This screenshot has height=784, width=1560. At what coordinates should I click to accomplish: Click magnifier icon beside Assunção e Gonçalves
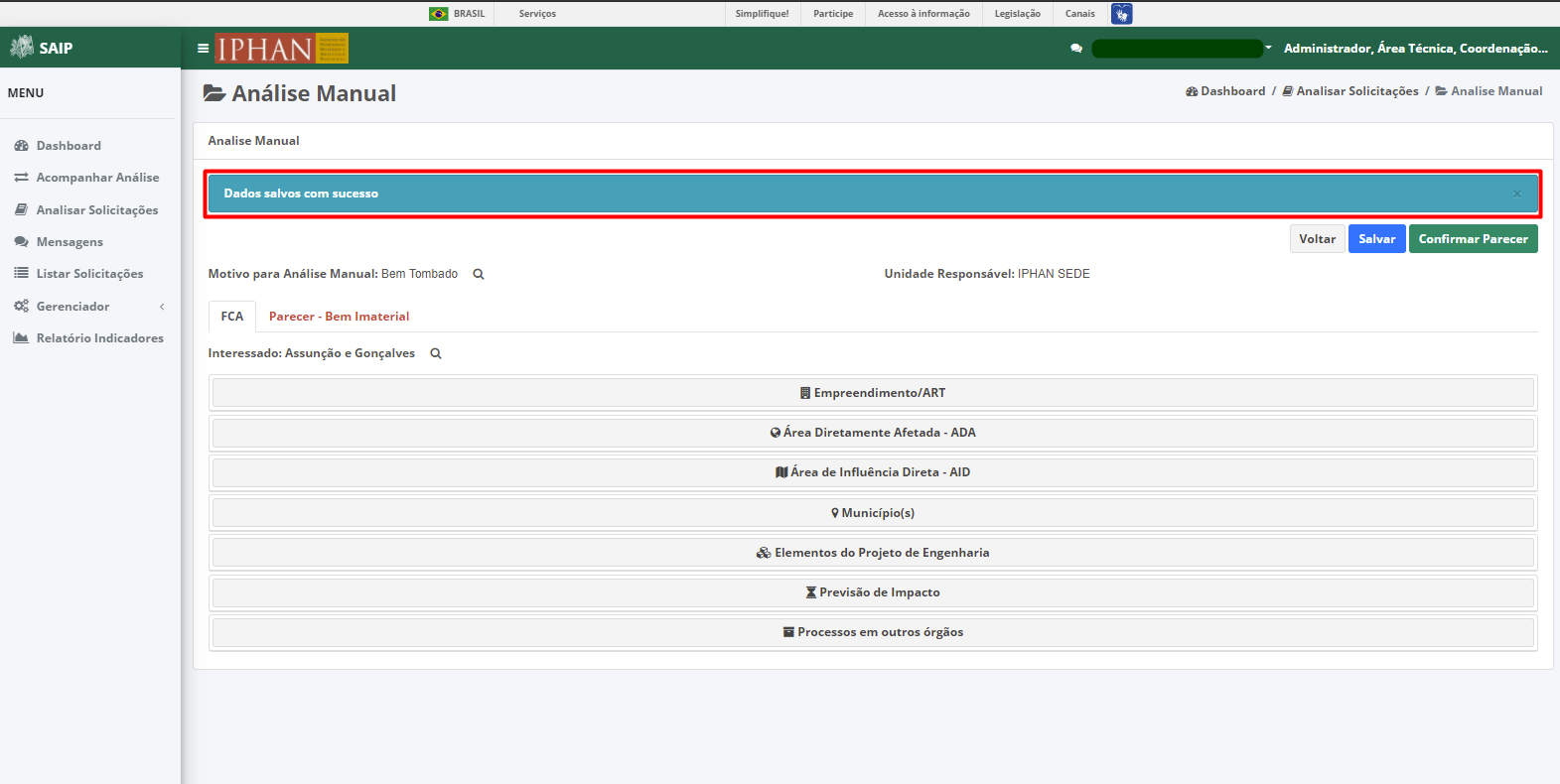(x=436, y=353)
